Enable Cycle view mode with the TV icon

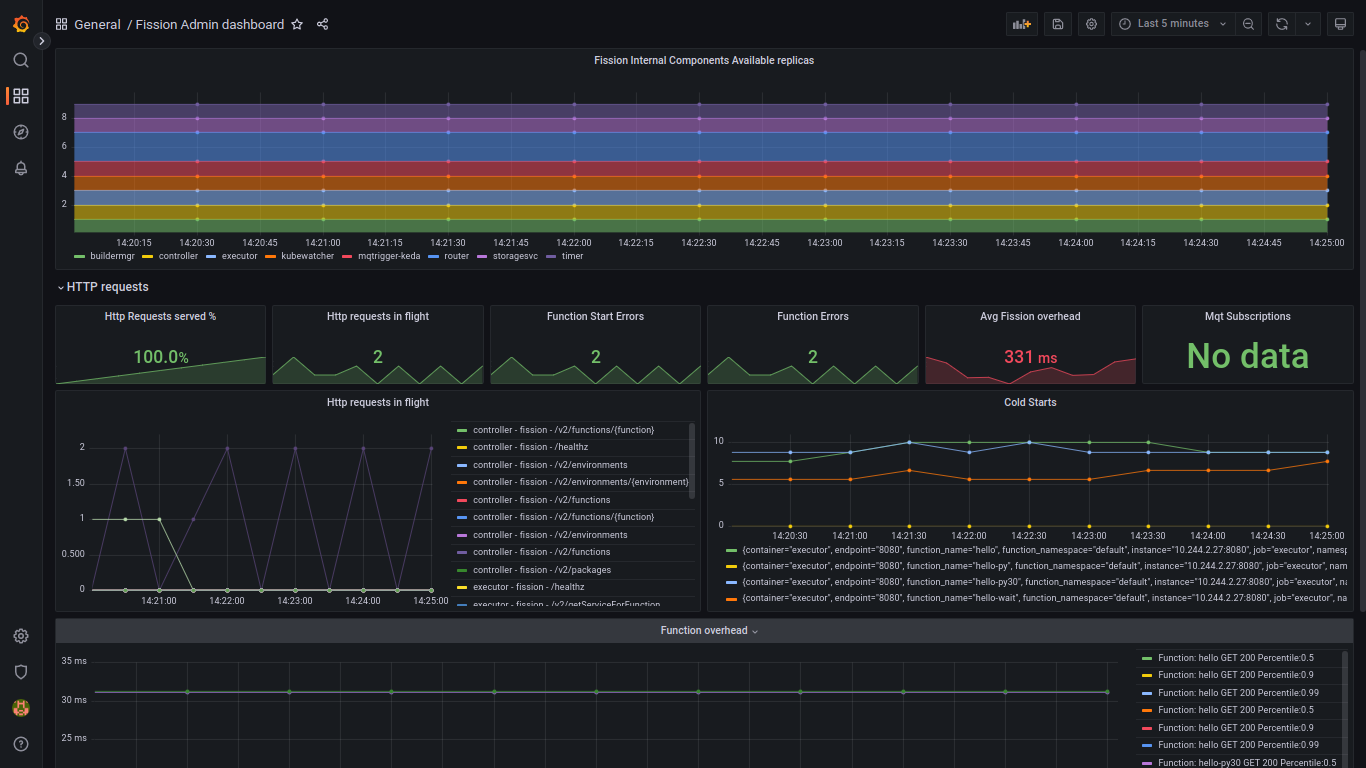1340,23
